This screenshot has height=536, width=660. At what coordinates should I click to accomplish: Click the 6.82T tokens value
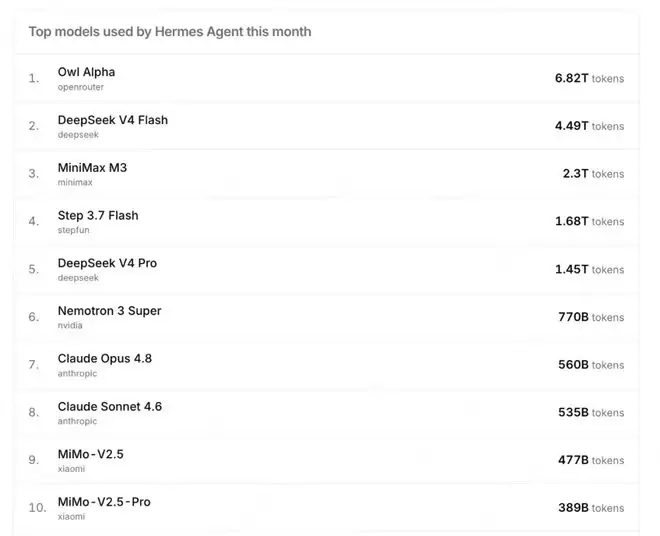[589, 78]
